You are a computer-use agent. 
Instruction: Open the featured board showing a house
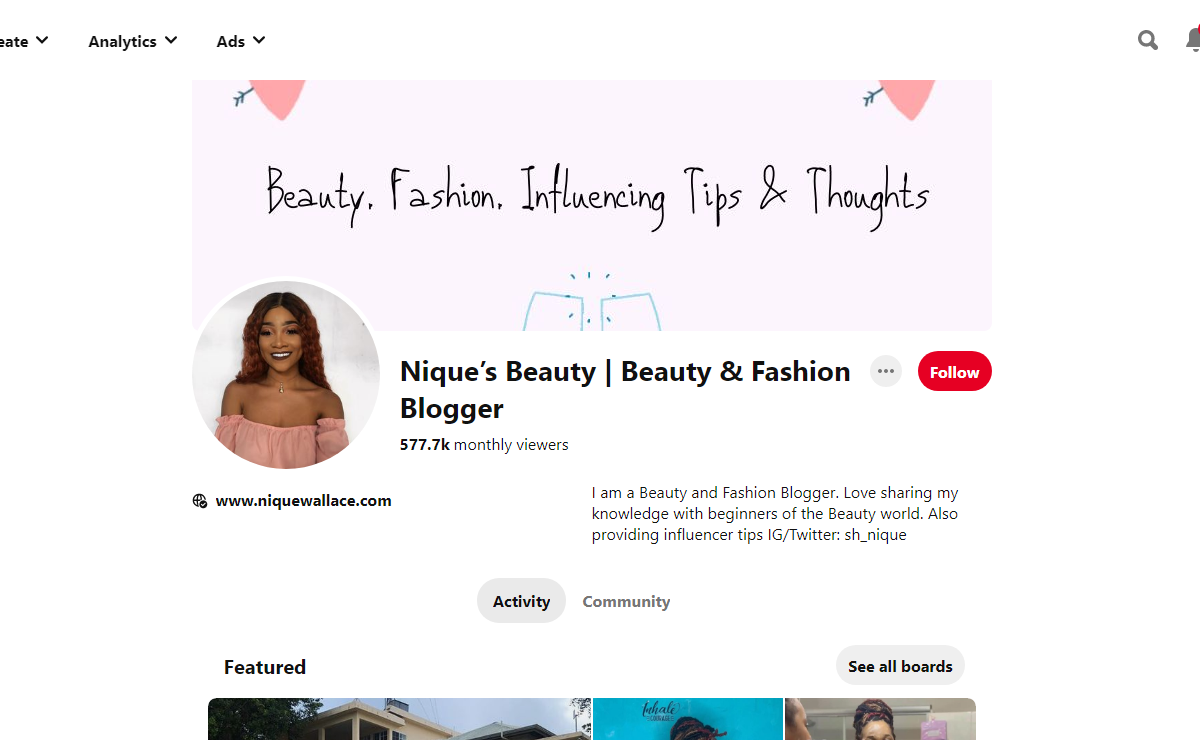click(399, 720)
